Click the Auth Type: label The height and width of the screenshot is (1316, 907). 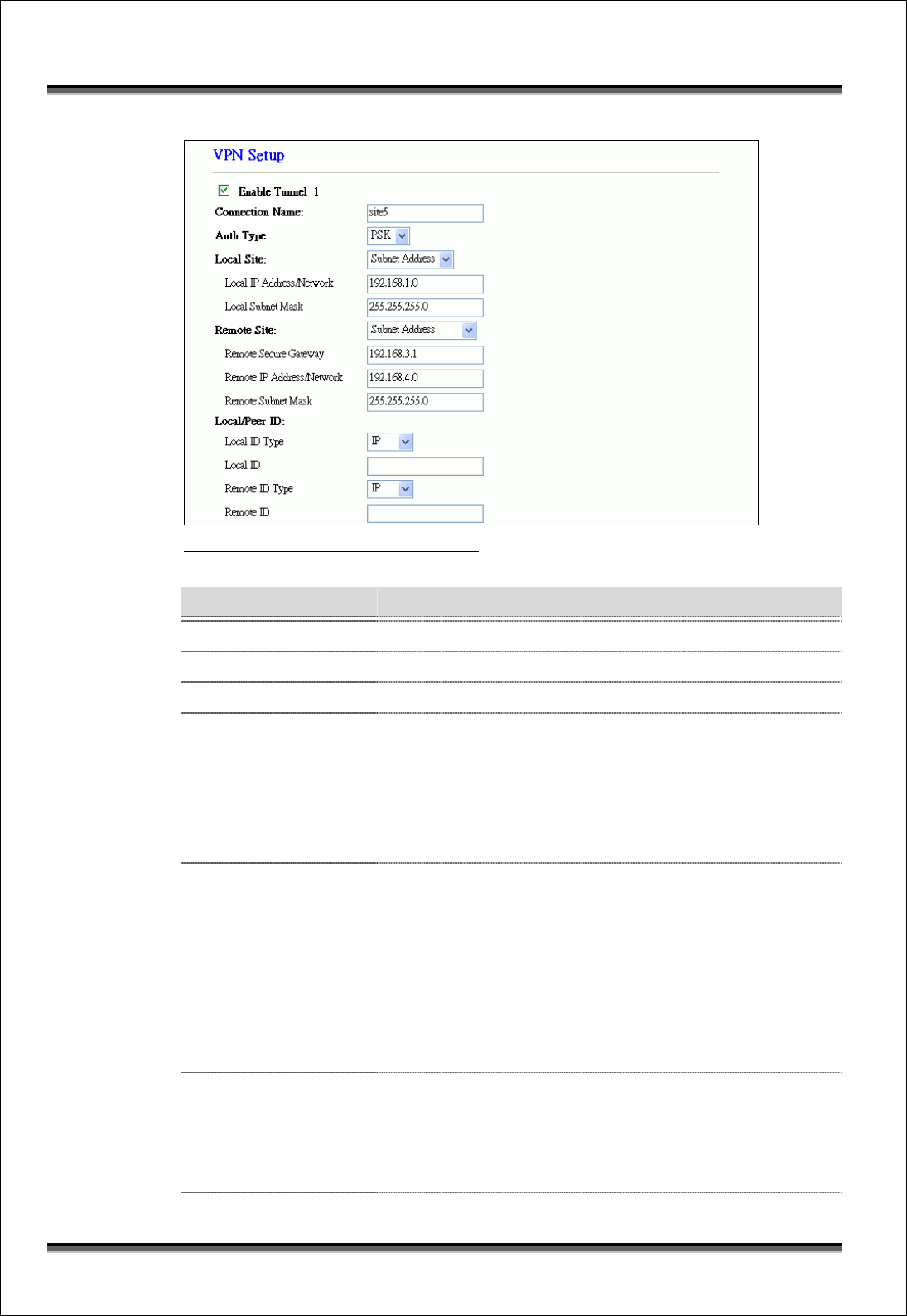(242, 236)
